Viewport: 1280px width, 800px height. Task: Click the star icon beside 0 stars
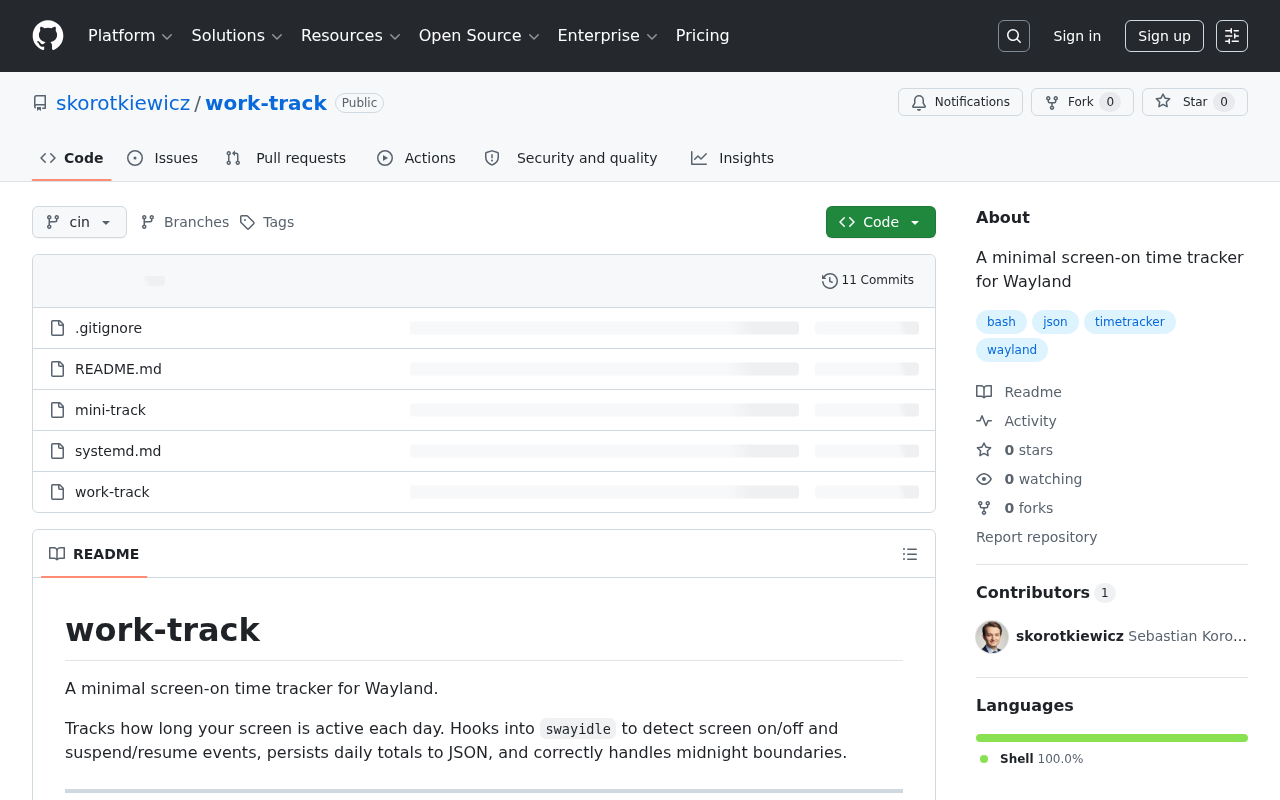point(984,450)
